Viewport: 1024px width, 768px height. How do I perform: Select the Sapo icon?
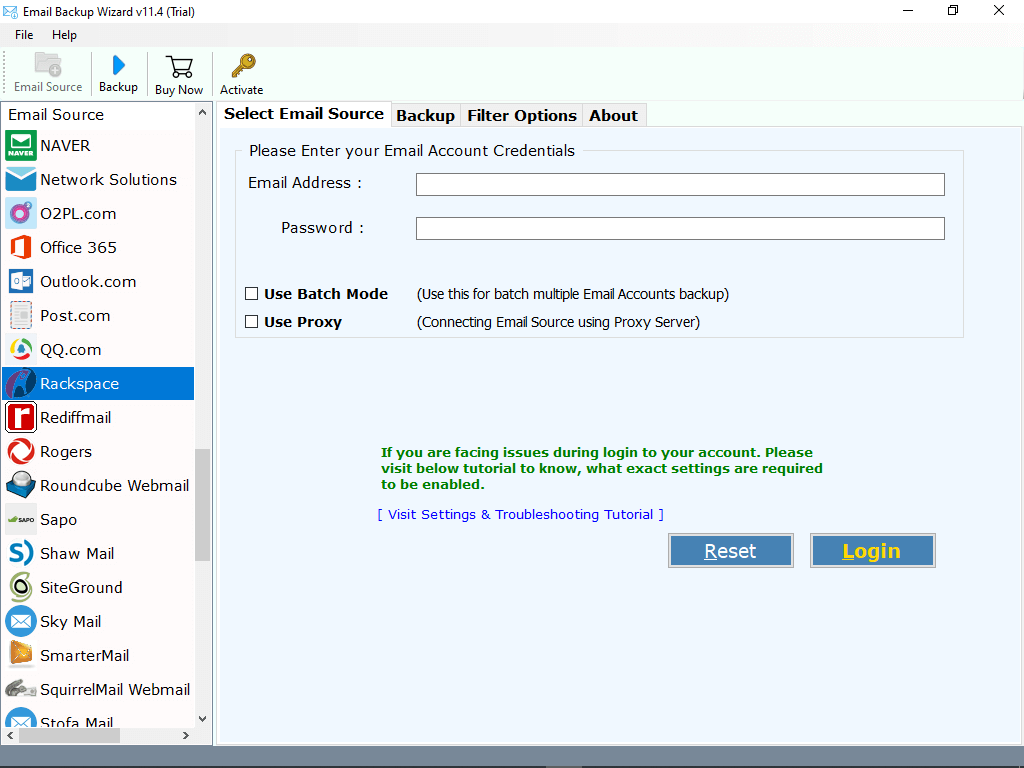(21, 519)
